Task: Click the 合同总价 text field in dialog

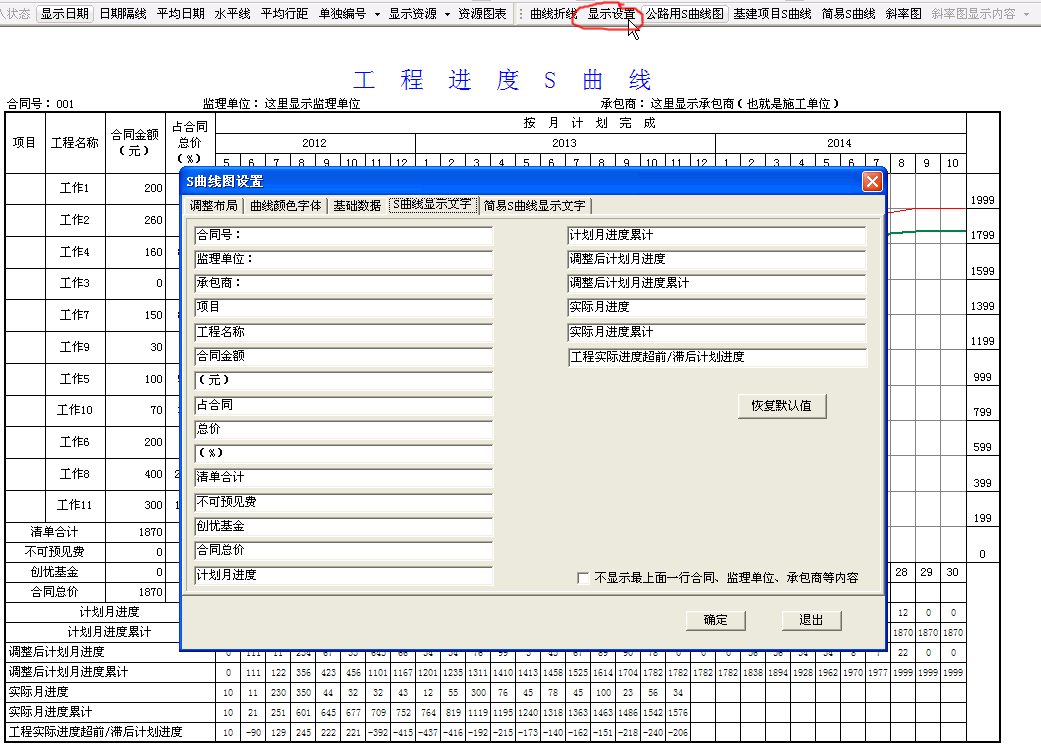Action: [343, 550]
